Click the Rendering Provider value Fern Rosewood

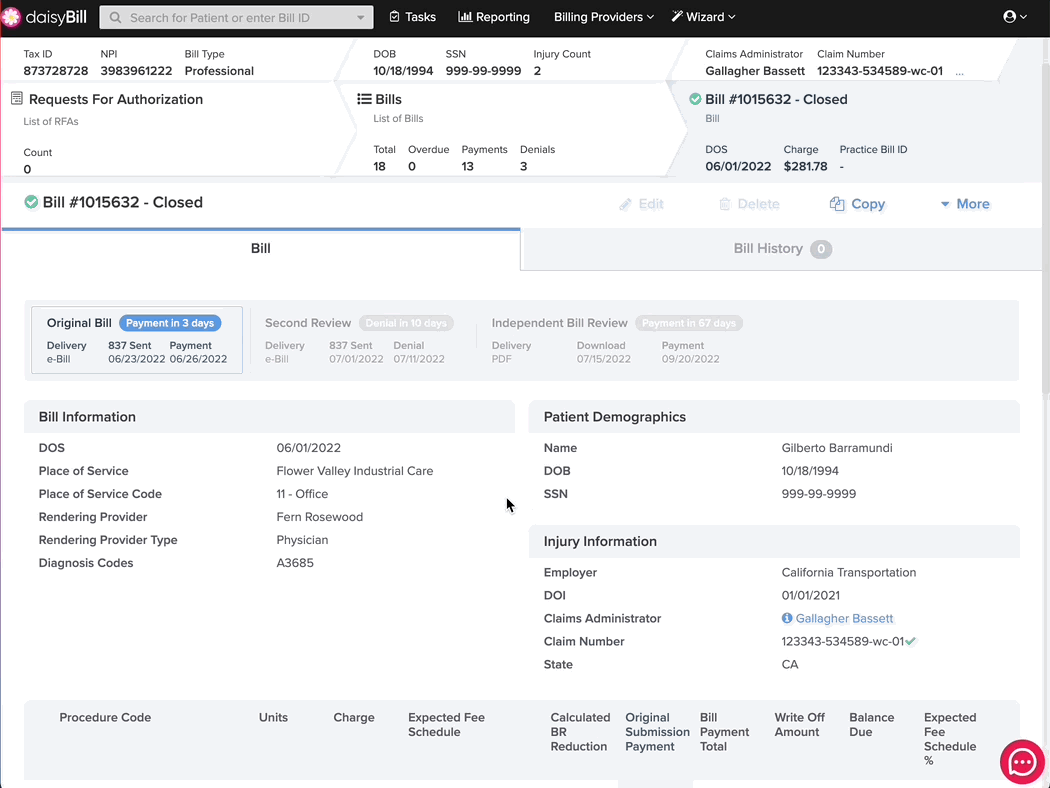319,517
